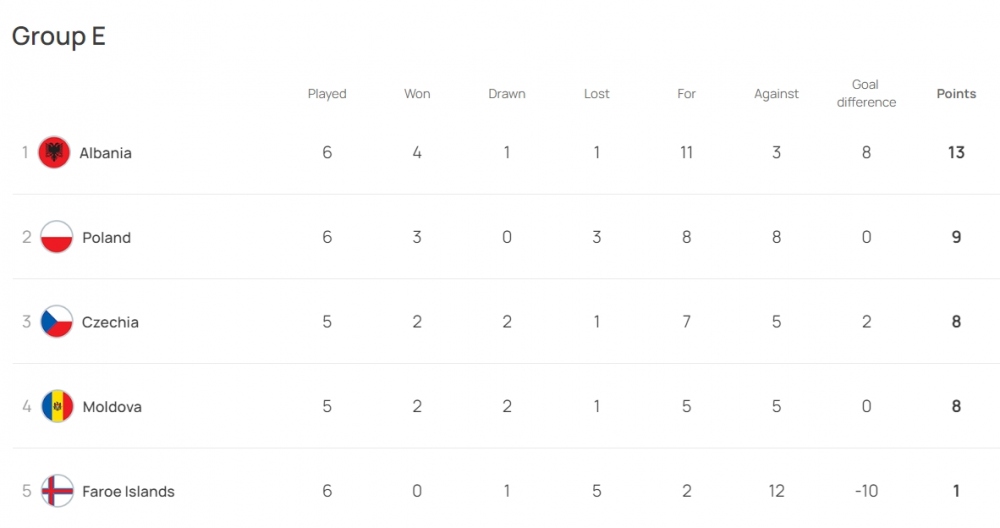Screen dimensions: 1000x528
Task: Click the Lost column header
Action: 597,94
